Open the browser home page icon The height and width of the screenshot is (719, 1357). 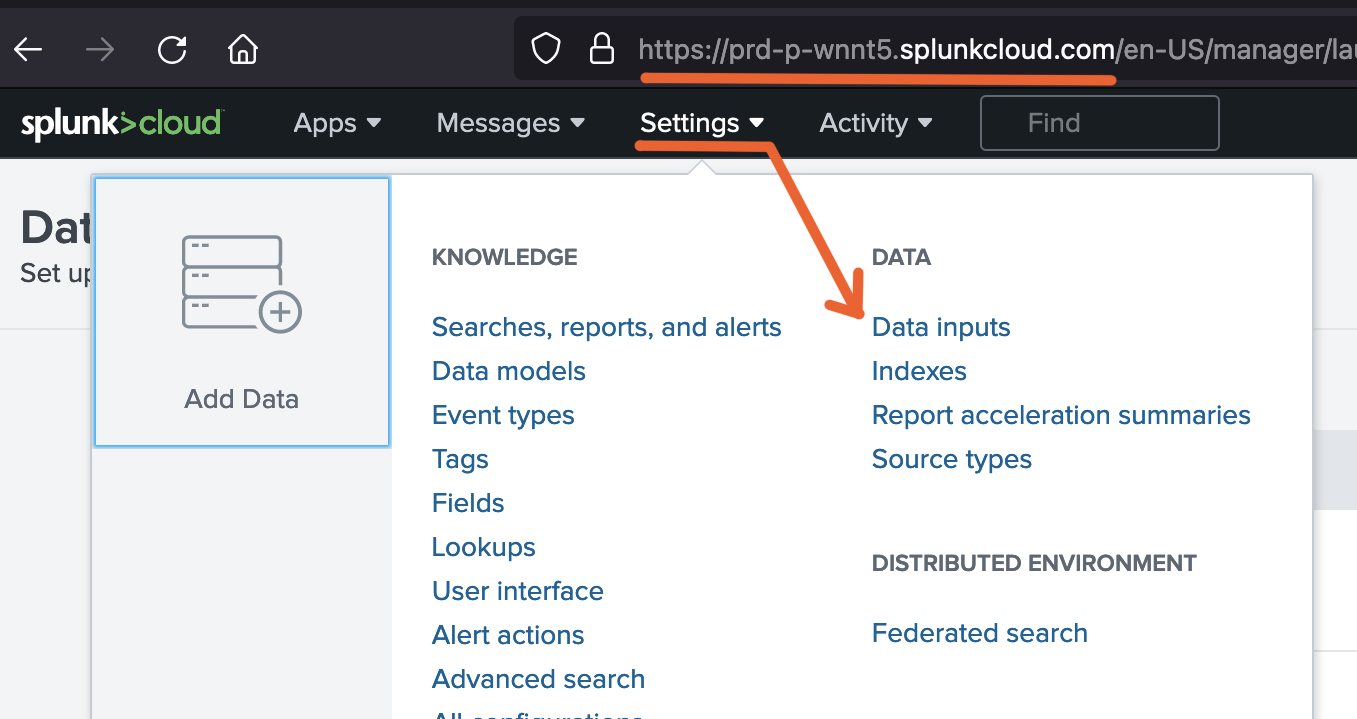coord(243,48)
